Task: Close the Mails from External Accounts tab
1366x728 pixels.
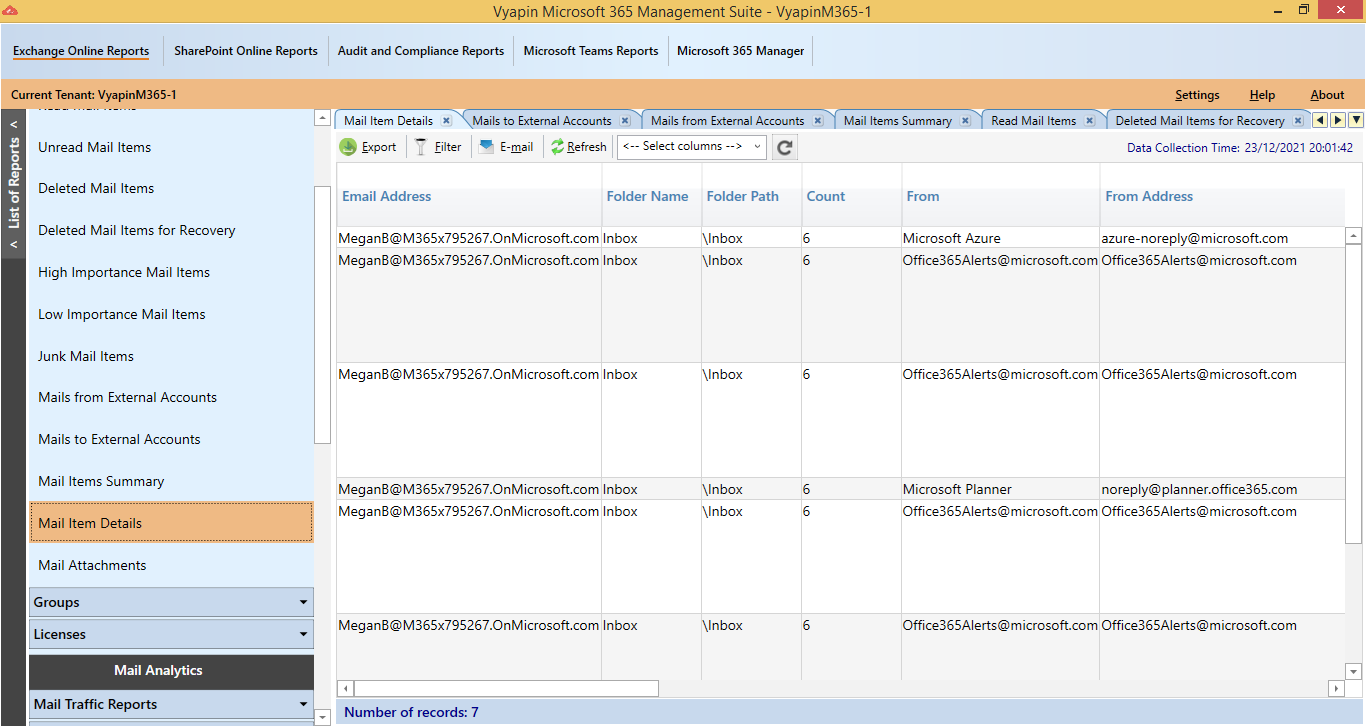Action: (x=818, y=120)
